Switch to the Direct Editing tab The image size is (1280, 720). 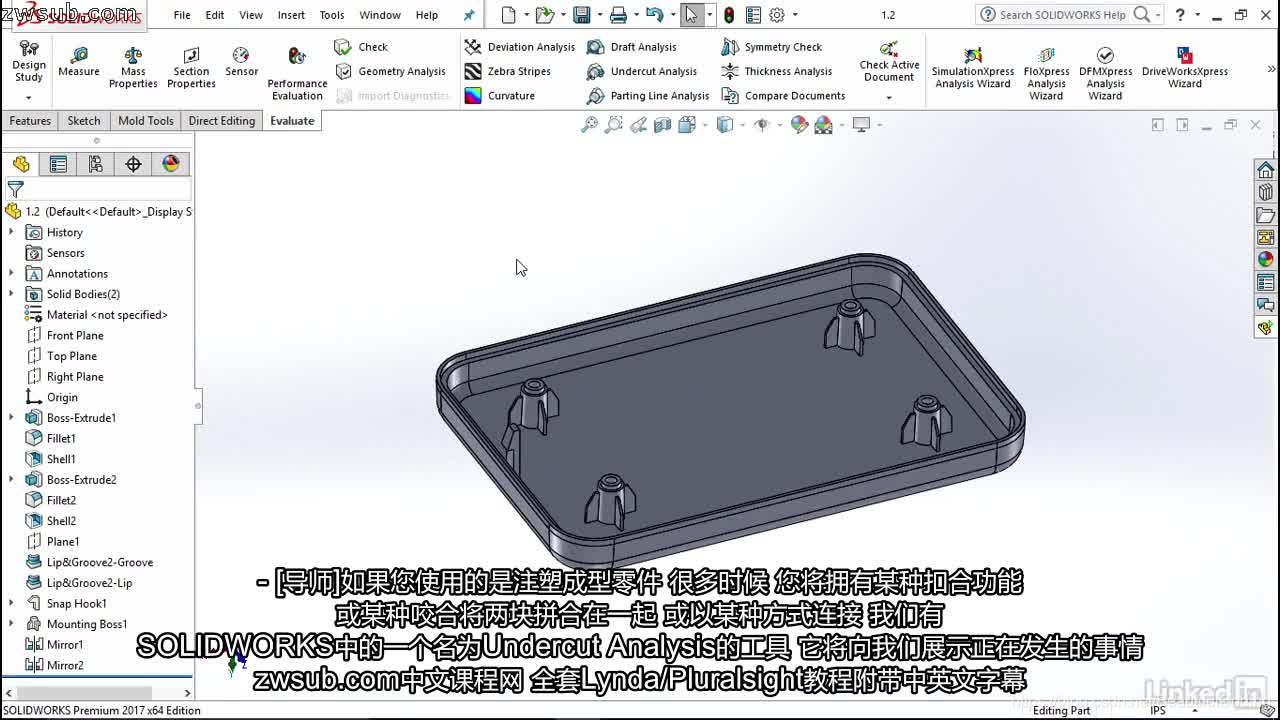pos(222,121)
